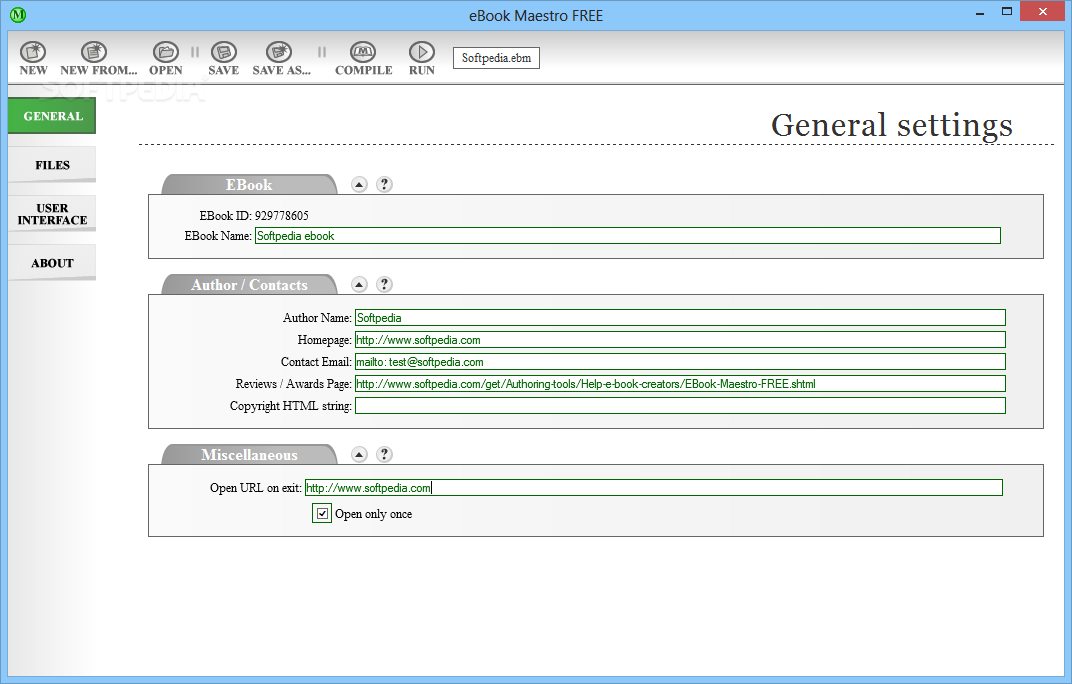1072x684 pixels.
Task: Switch to the FILES tab
Action: [52, 165]
